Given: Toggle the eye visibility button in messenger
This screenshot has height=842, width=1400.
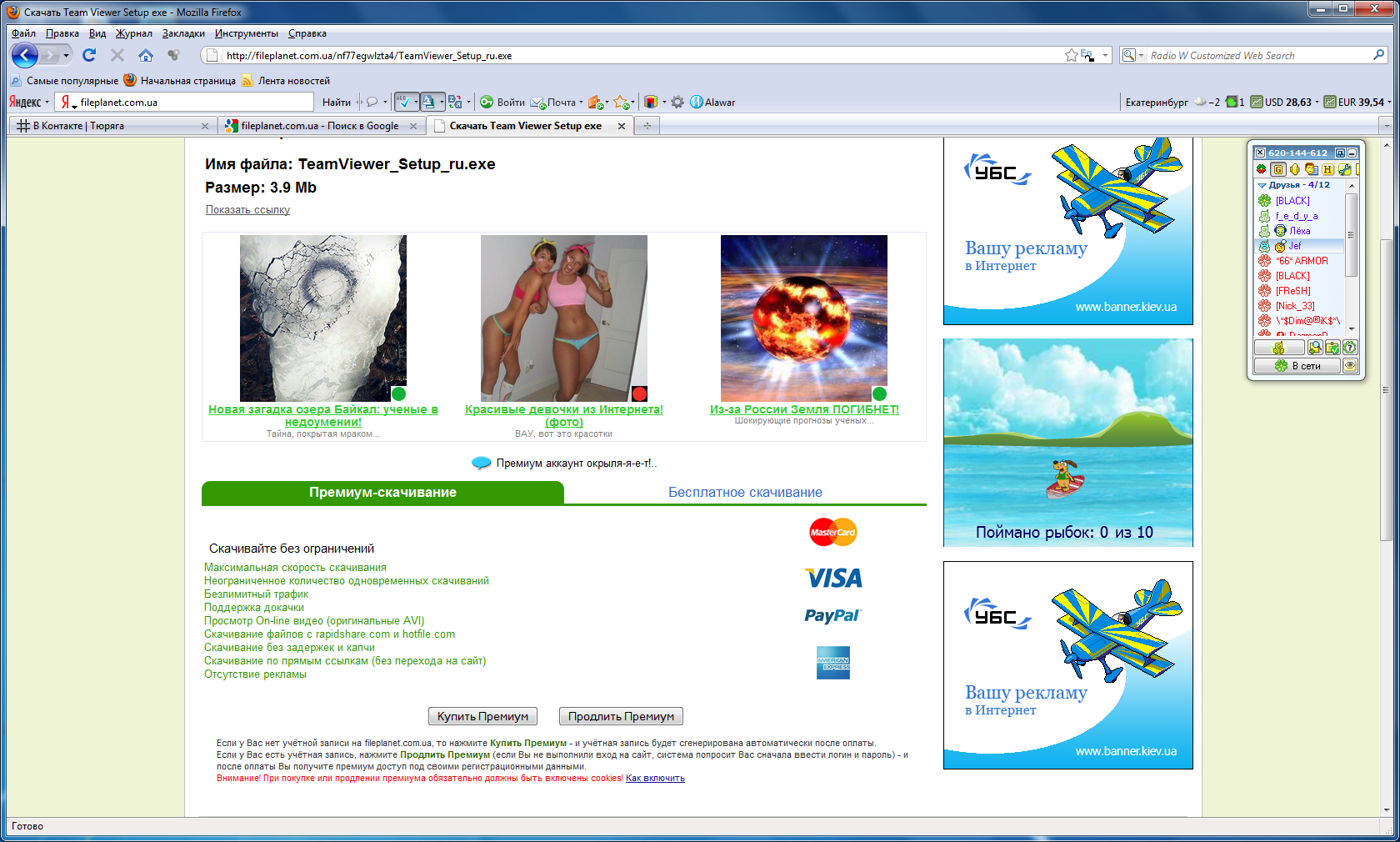Looking at the screenshot, I should [1351, 365].
